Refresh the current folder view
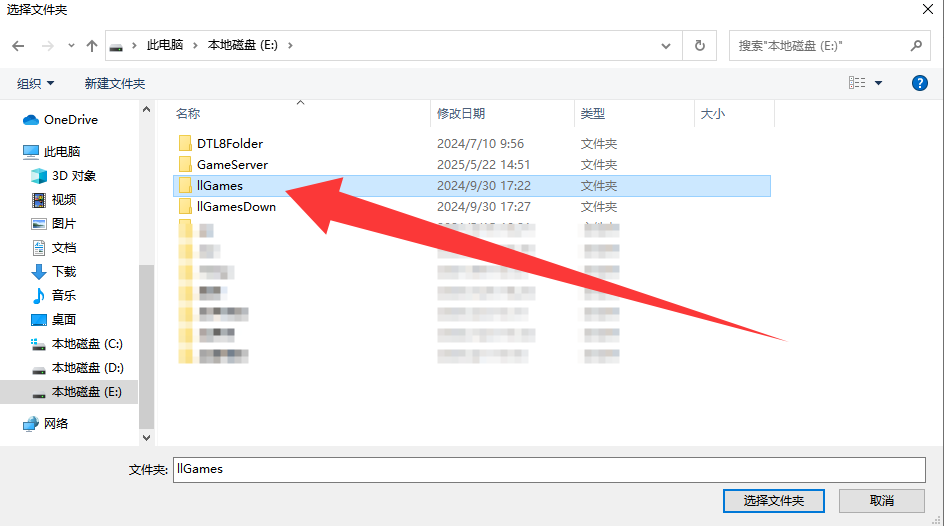This screenshot has width=944, height=526. tap(699, 46)
